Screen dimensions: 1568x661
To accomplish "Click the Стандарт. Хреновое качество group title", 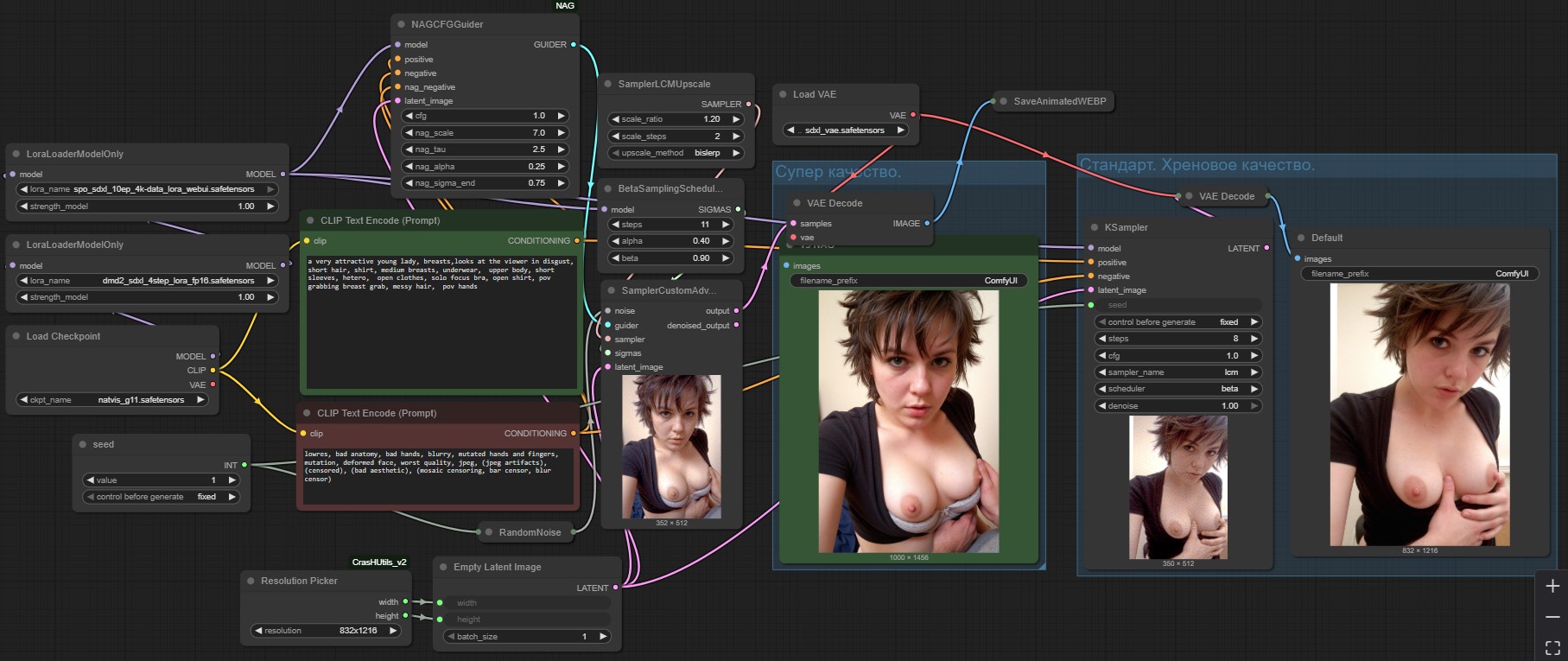I will [x=1197, y=165].
